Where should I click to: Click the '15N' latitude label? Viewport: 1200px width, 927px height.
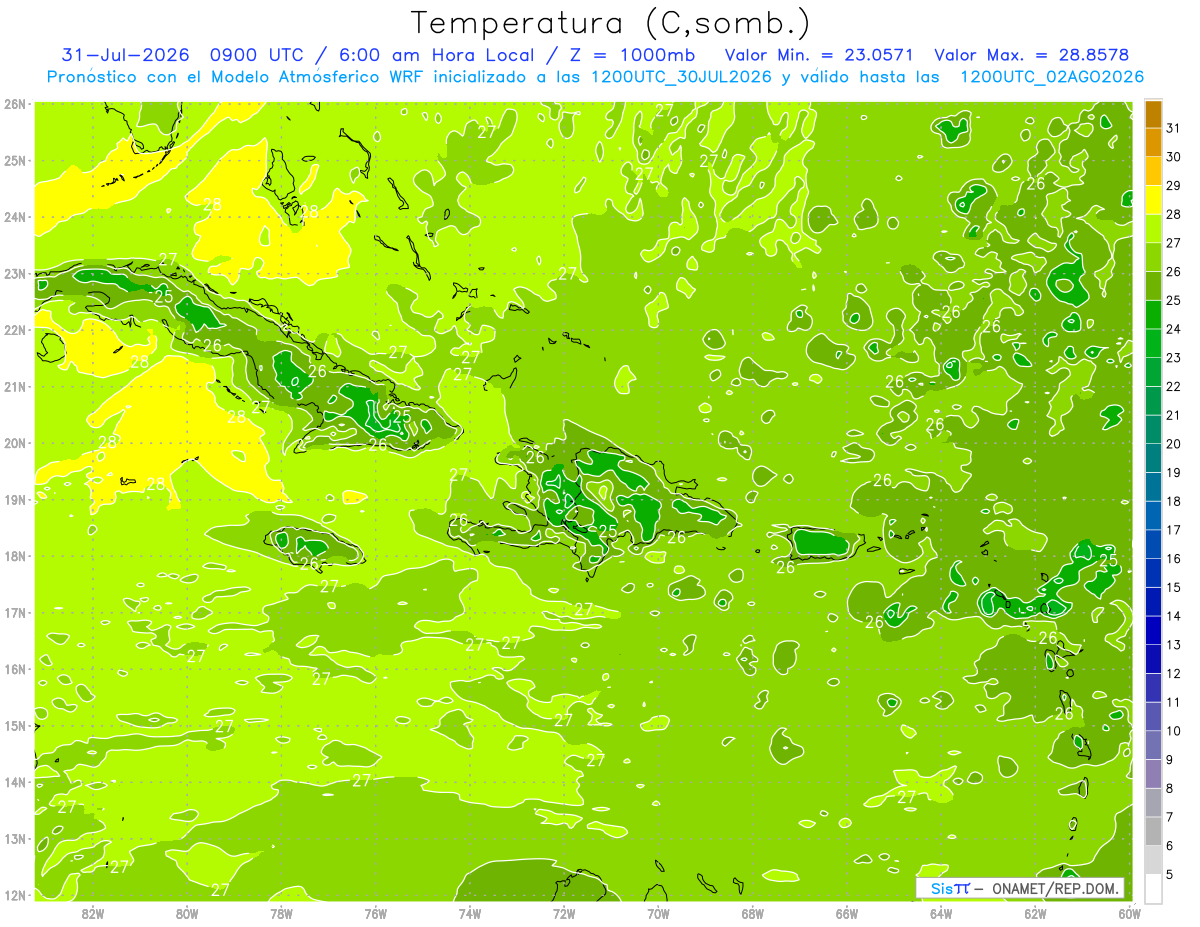click(x=15, y=725)
